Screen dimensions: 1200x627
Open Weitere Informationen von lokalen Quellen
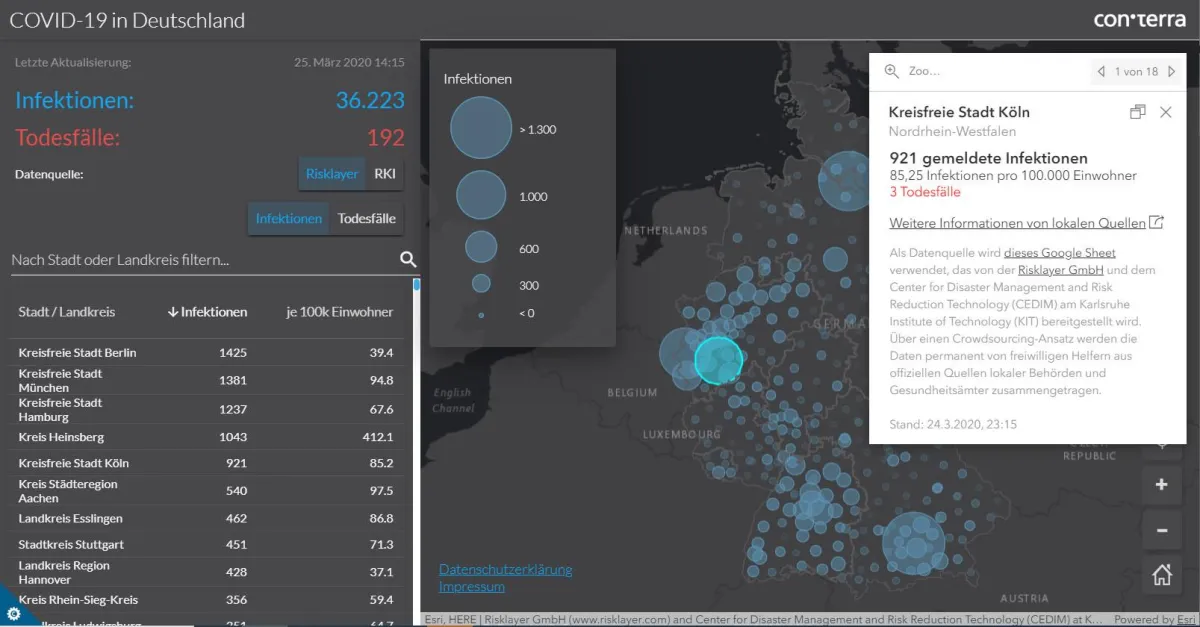tap(1016, 223)
